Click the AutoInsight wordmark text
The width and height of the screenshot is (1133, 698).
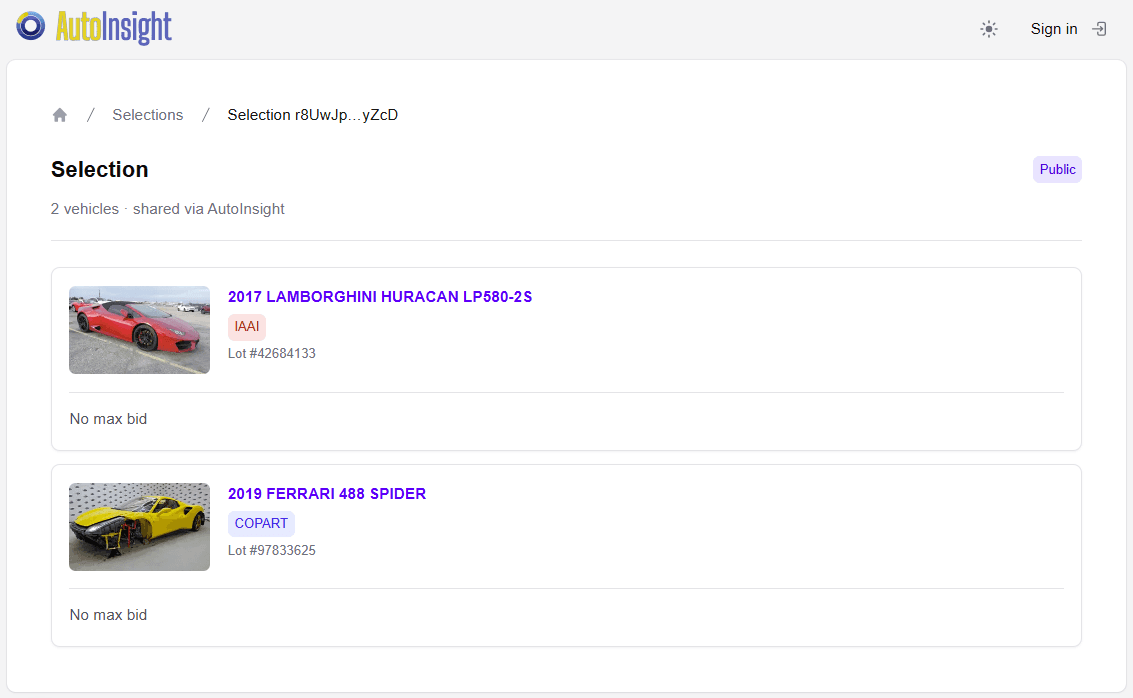(114, 27)
